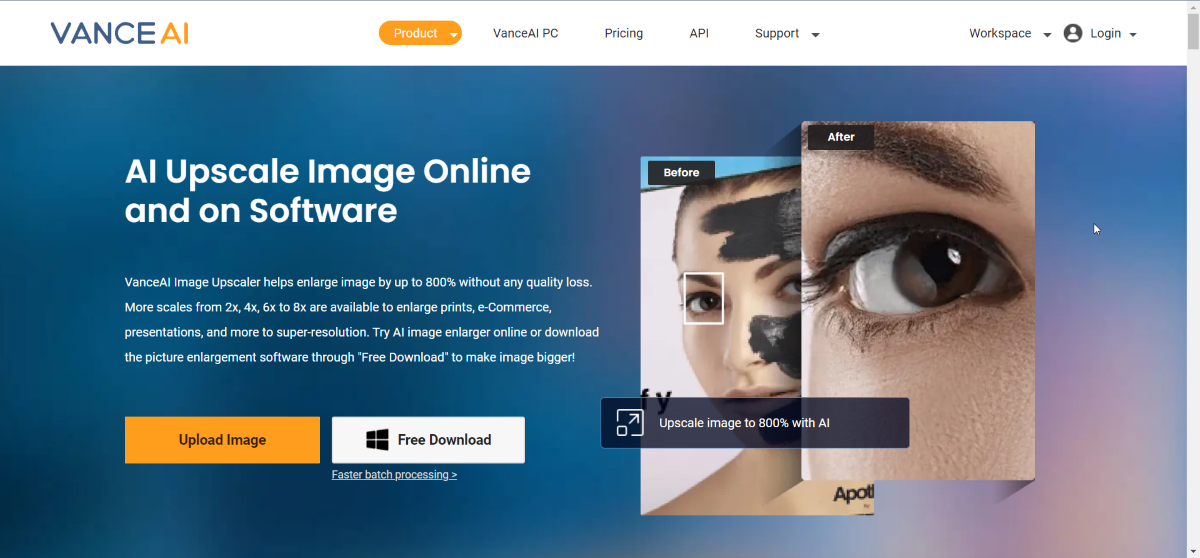Expand the Login dropdown arrow

point(1133,35)
